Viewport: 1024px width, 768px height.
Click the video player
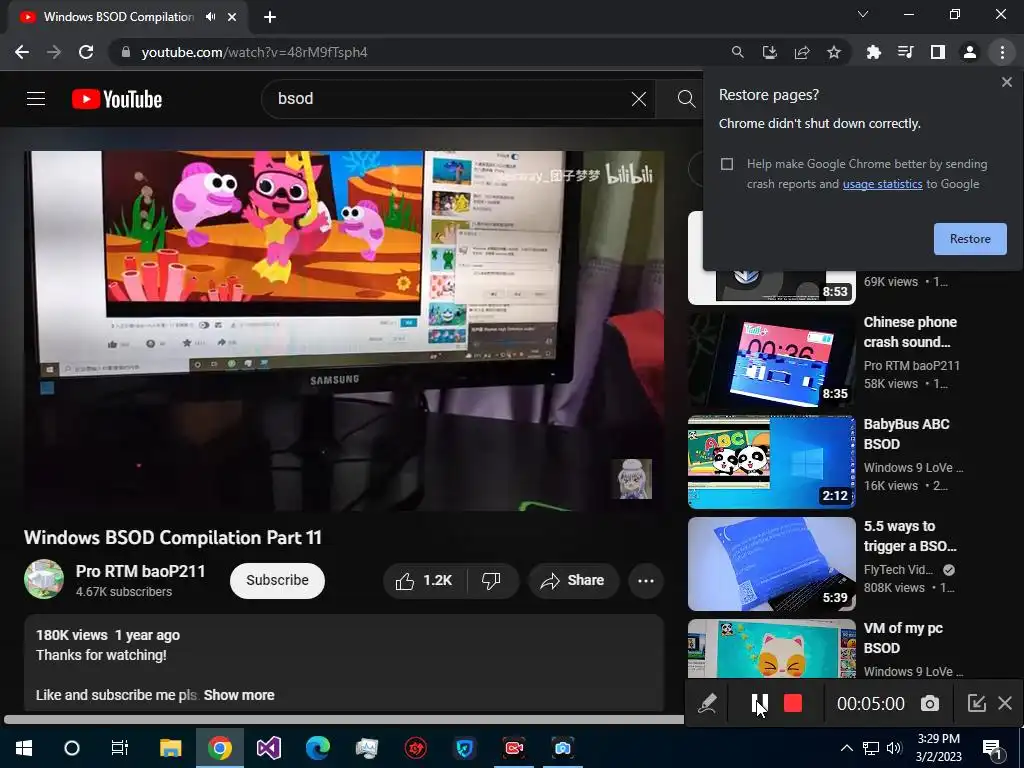344,331
